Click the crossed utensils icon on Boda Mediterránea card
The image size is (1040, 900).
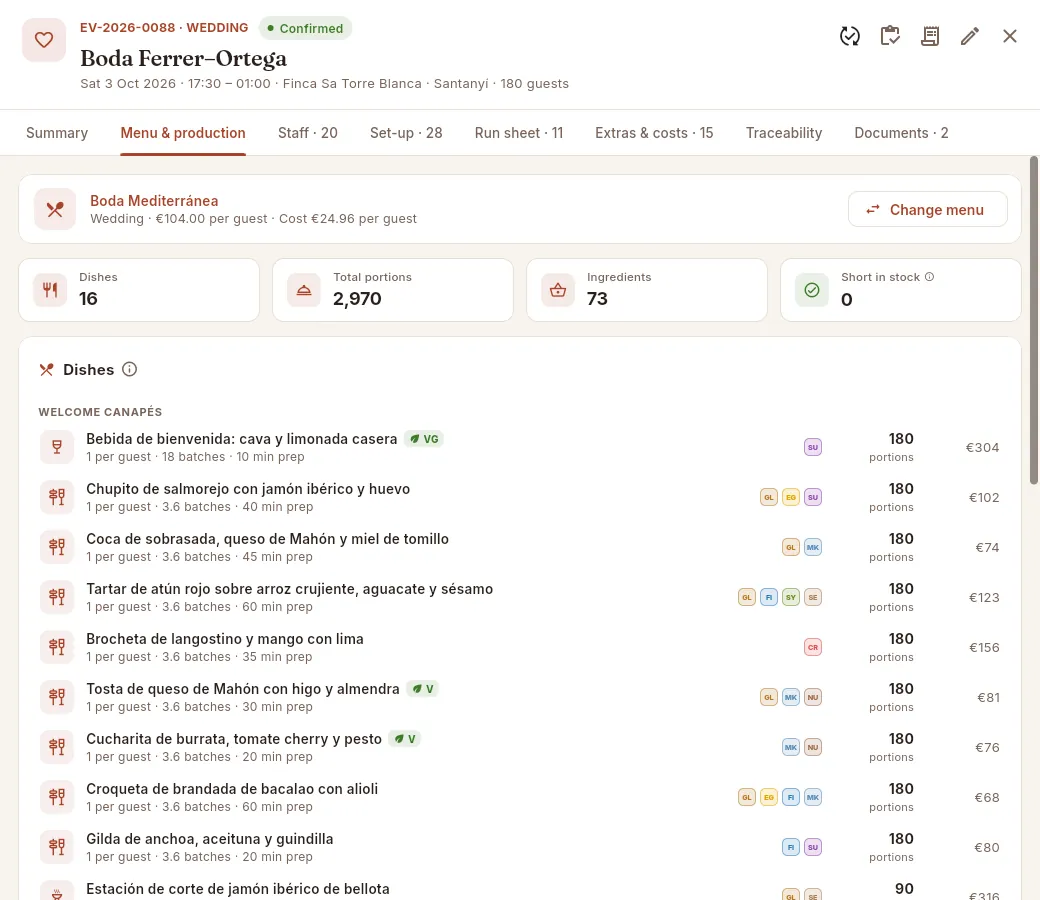coord(55,210)
